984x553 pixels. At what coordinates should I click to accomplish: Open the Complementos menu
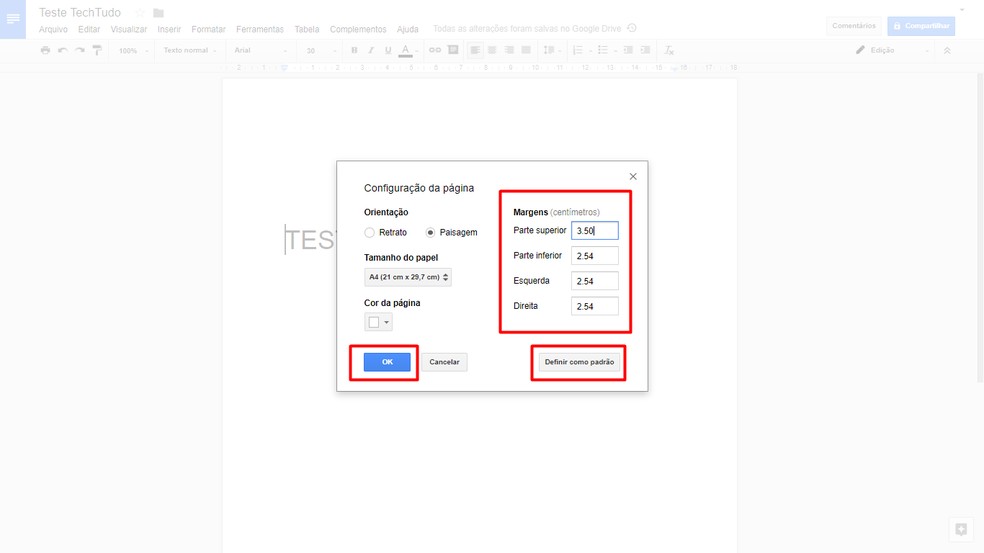[x=358, y=29]
